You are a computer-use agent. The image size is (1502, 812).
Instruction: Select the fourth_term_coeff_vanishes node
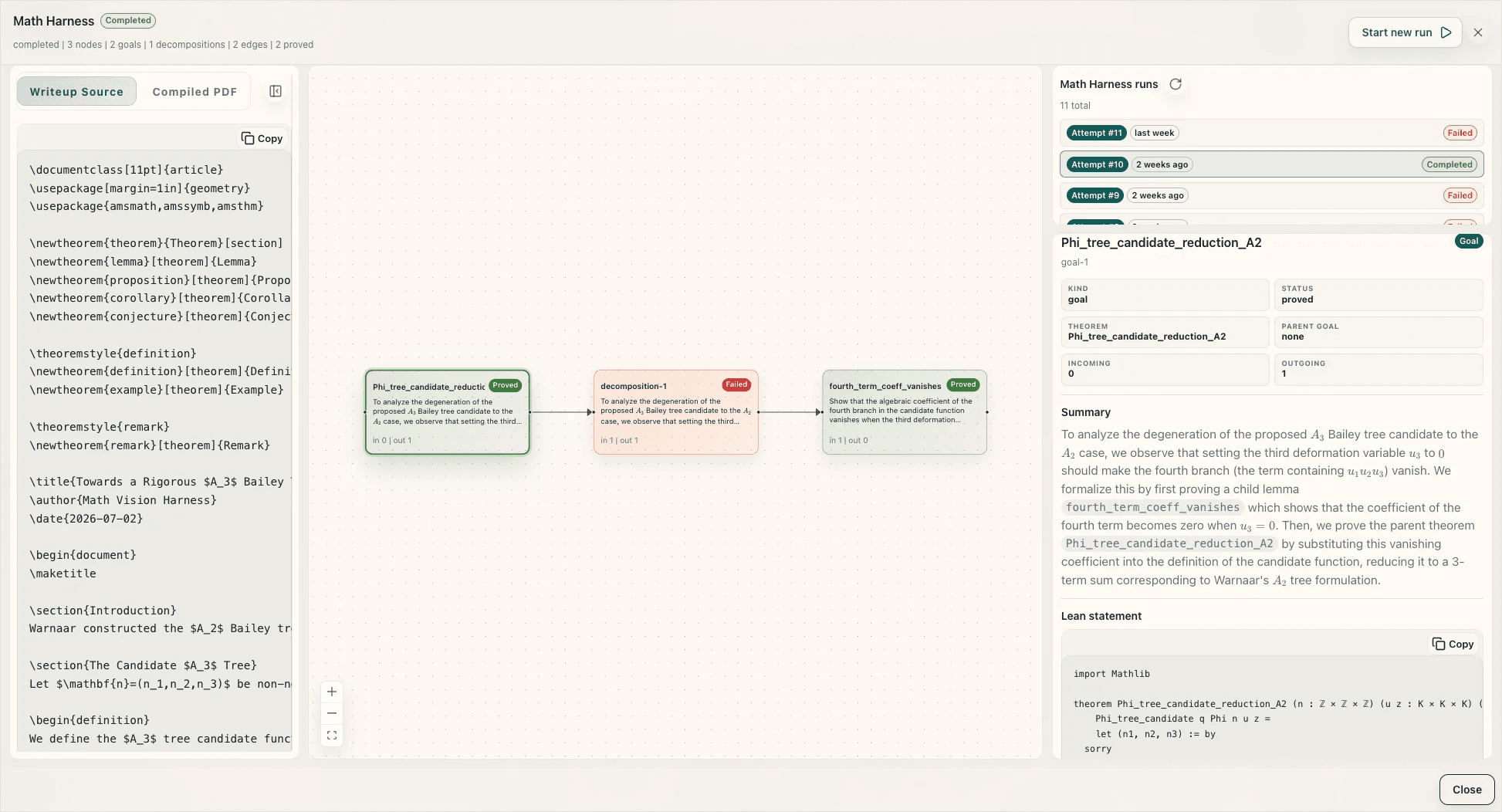click(x=905, y=412)
